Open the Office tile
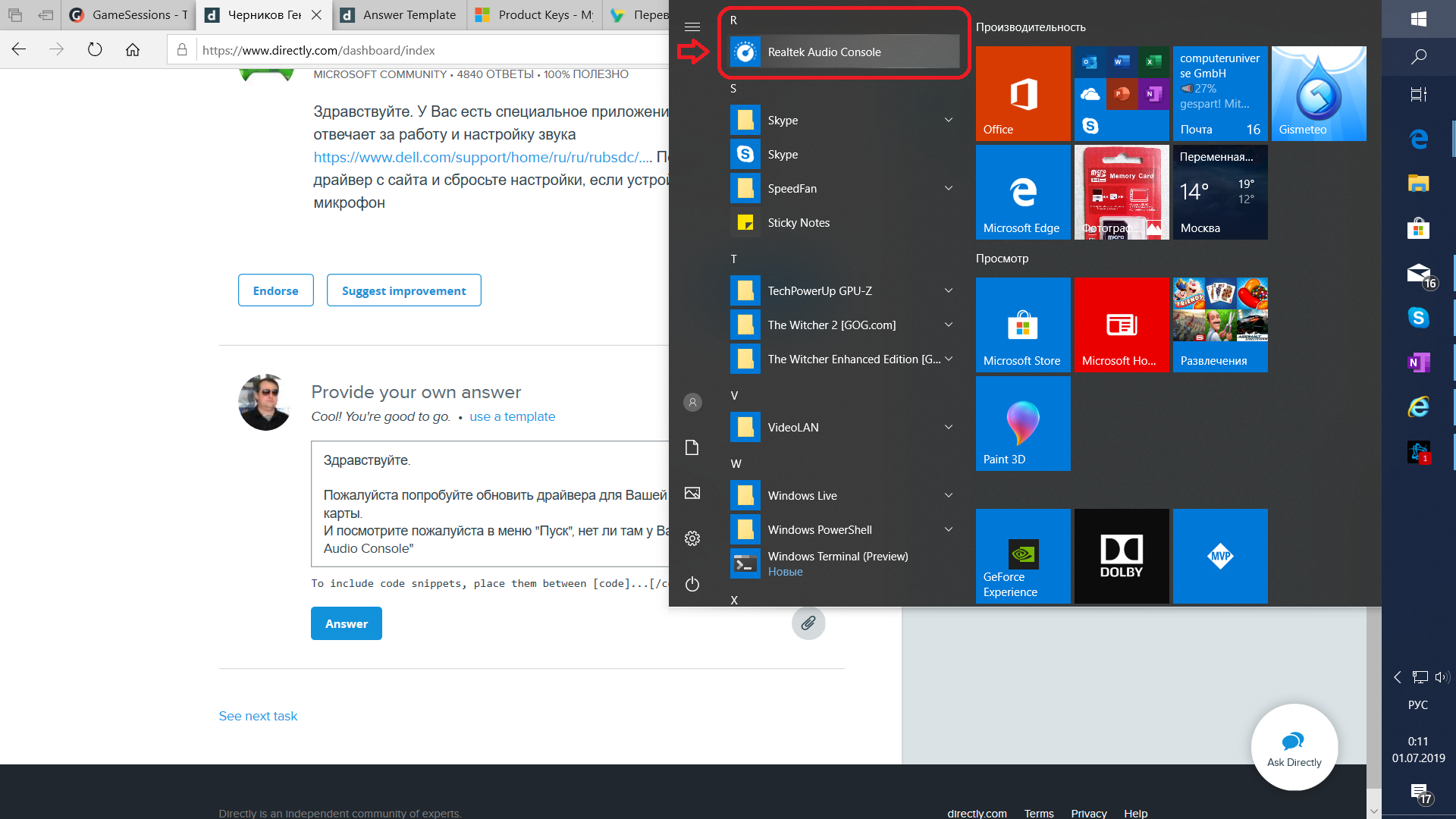The width and height of the screenshot is (1456, 819). pos(1023,93)
